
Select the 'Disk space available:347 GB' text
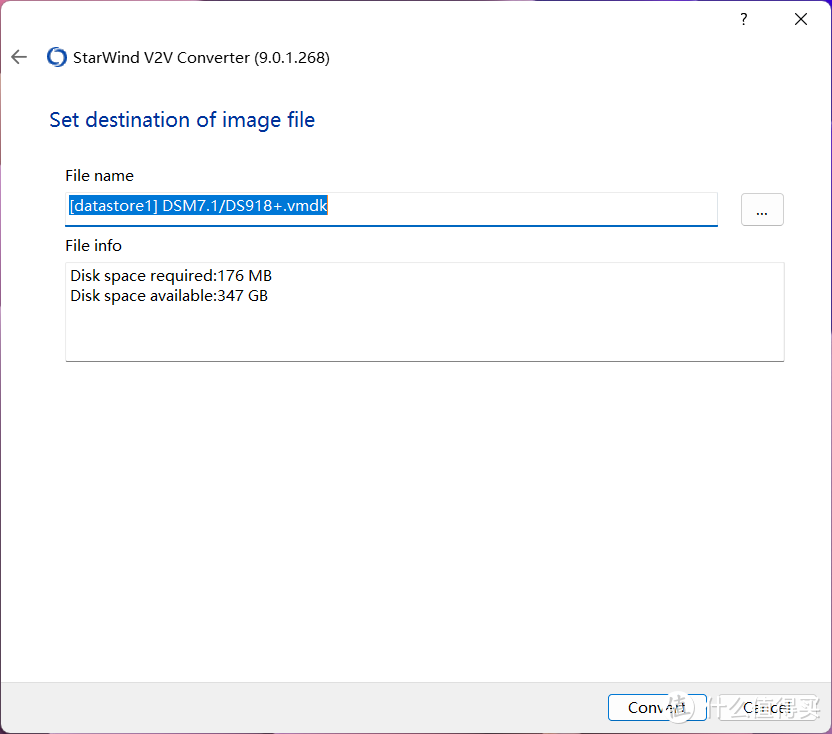pos(169,296)
